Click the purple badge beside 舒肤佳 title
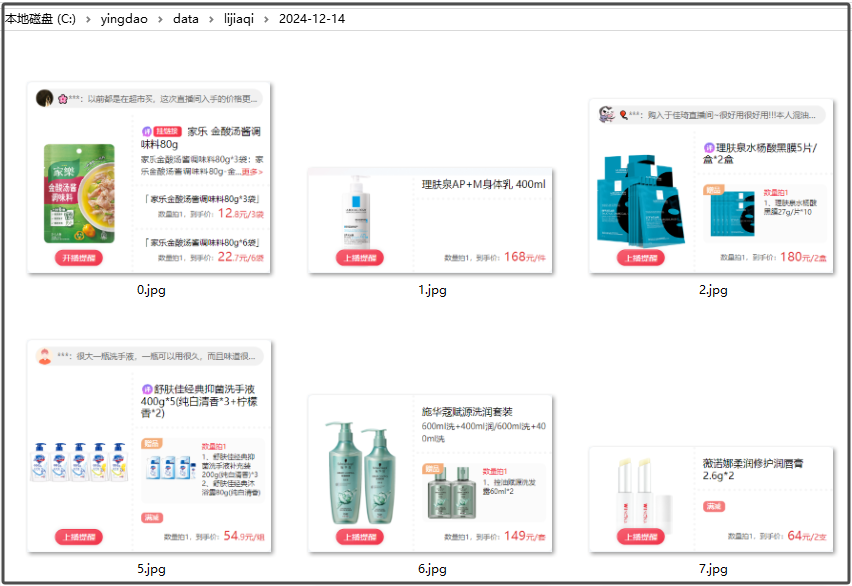The height and width of the screenshot is (586, 852). point(147,389)
